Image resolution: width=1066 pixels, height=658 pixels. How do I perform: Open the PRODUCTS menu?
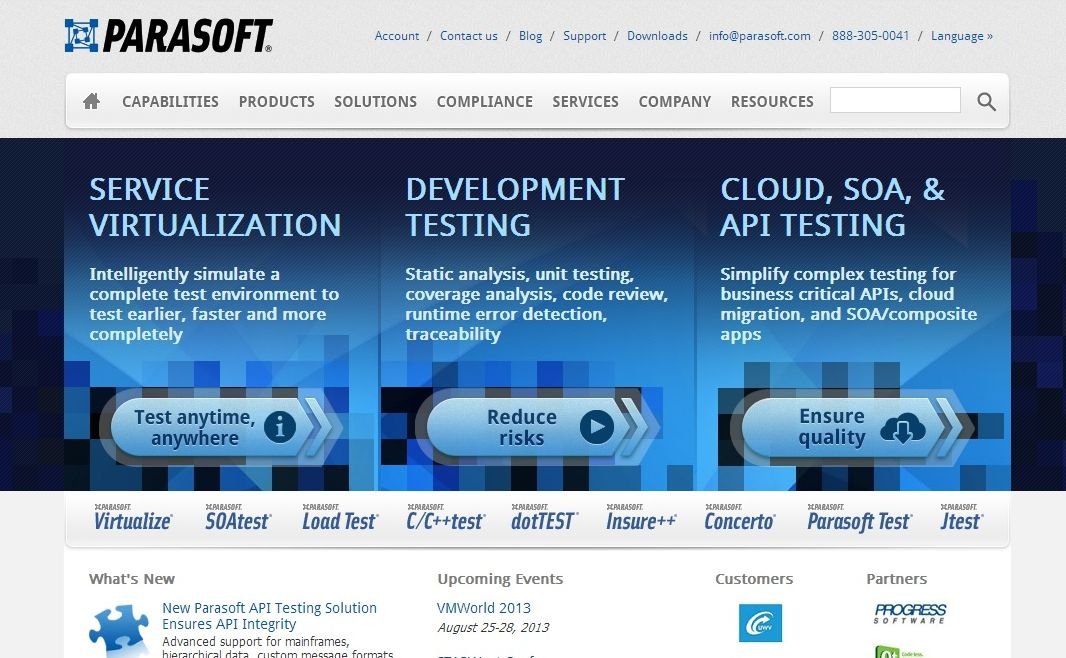click(x=277, y=101)
